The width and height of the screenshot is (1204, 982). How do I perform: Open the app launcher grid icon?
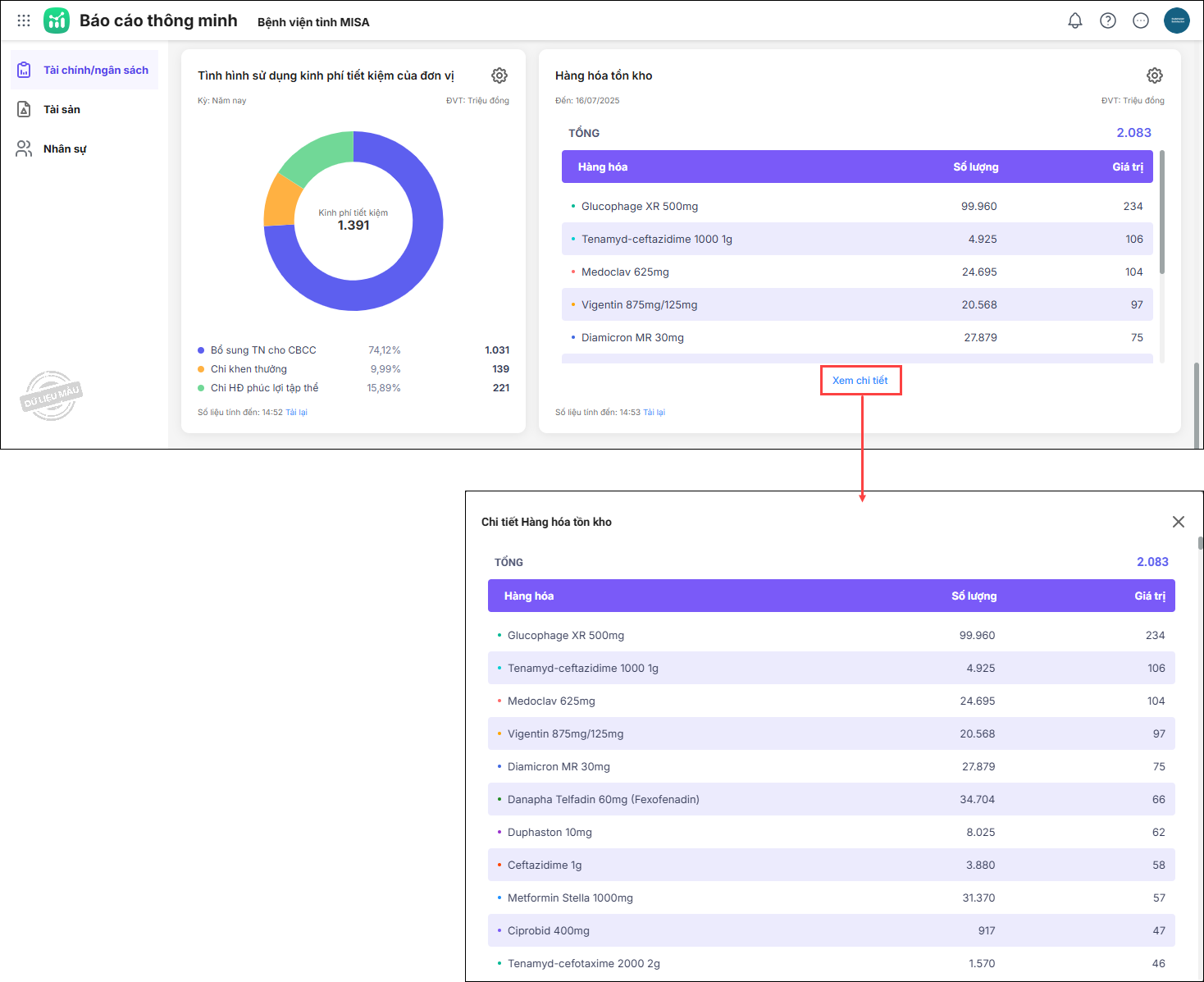[24, 21]
